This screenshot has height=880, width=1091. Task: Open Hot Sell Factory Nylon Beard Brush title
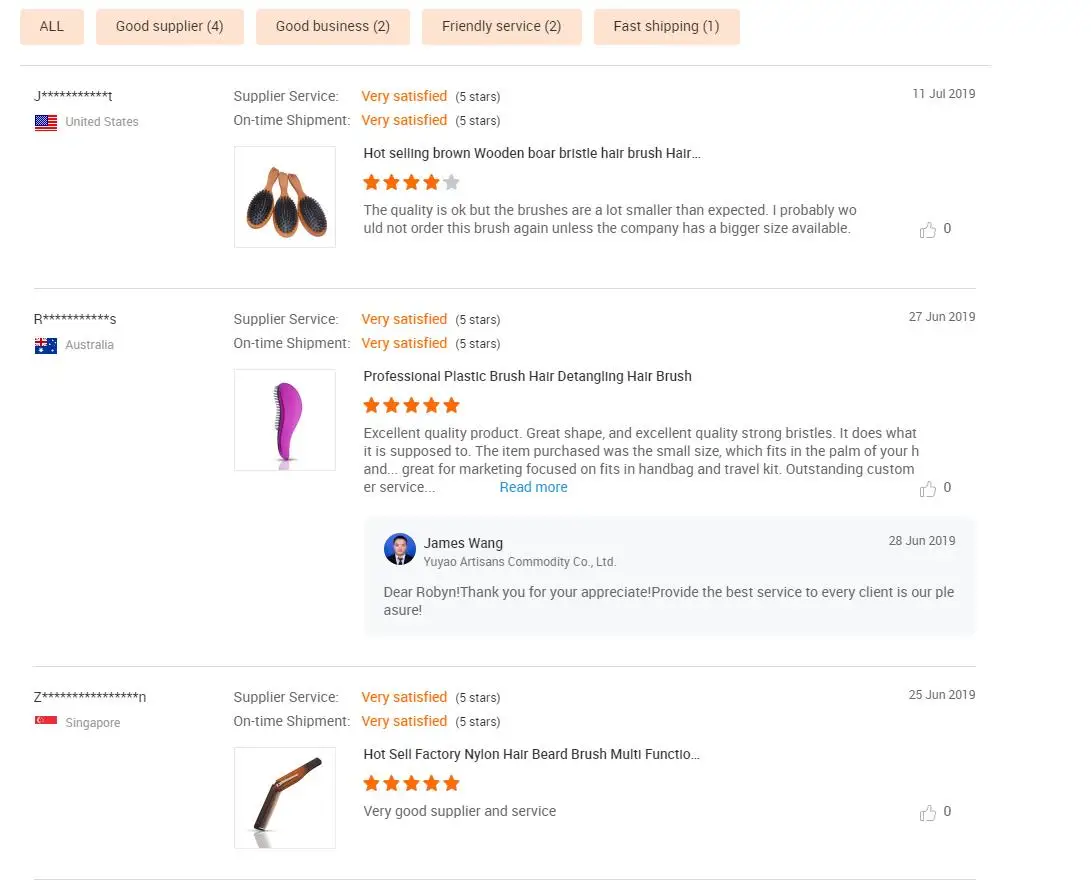coord(532,754)
